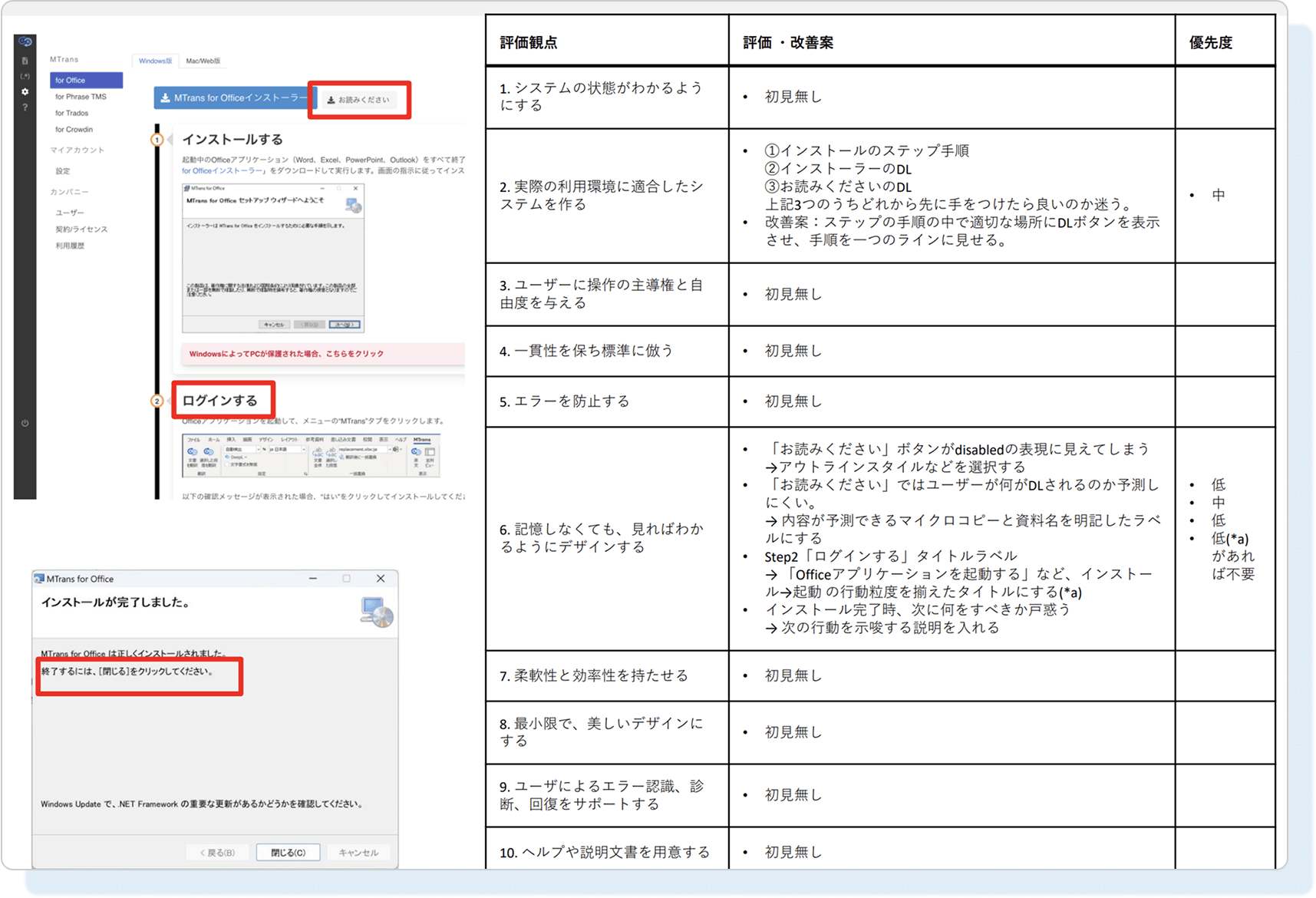Click cell 6. 記憶しなくても、見ればわかるようにデザインする
This screenshot has height=898, width=1316.
tap(607, 538)
